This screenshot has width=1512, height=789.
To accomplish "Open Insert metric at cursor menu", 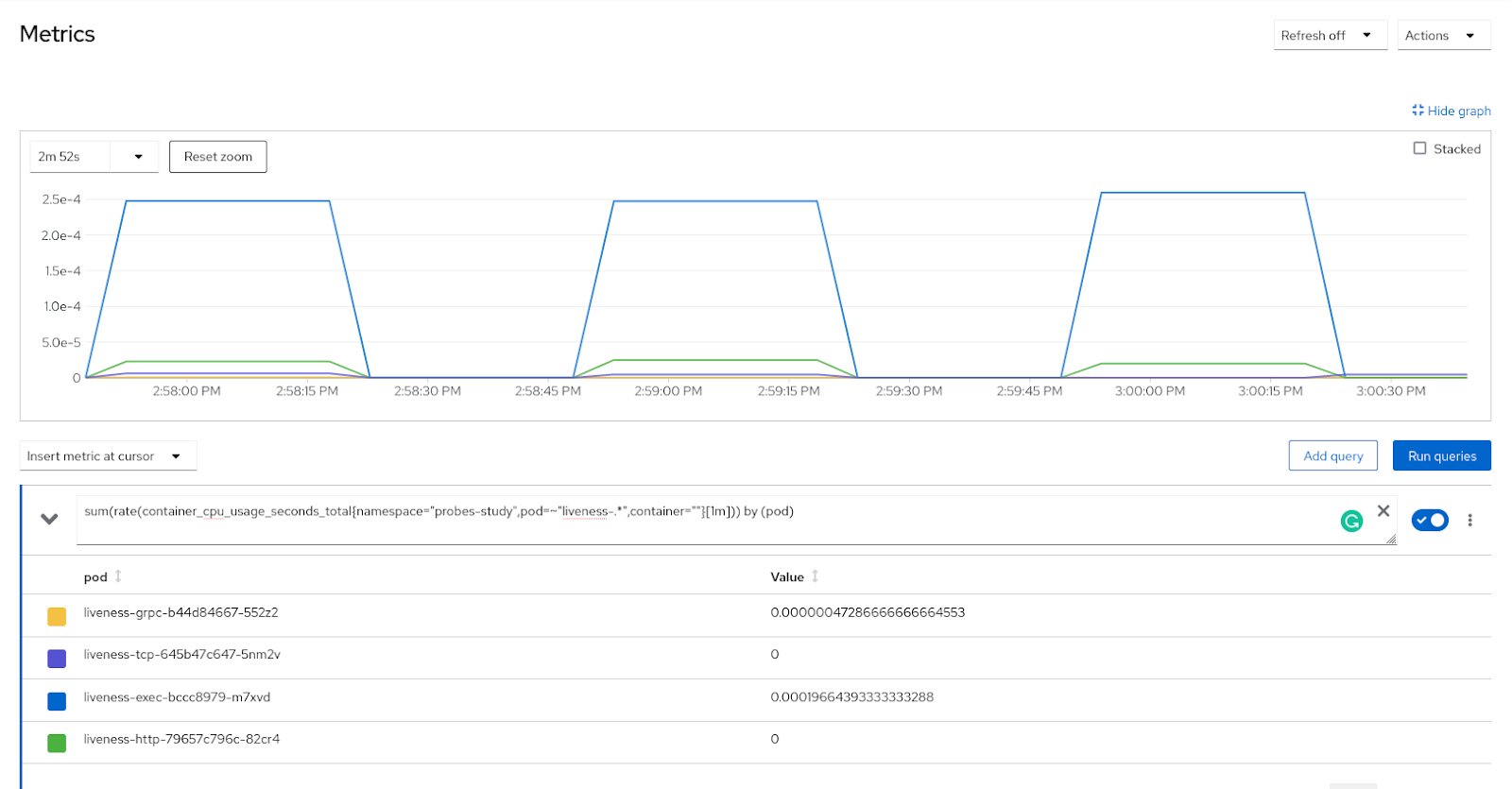I will [x=108, y=456].
